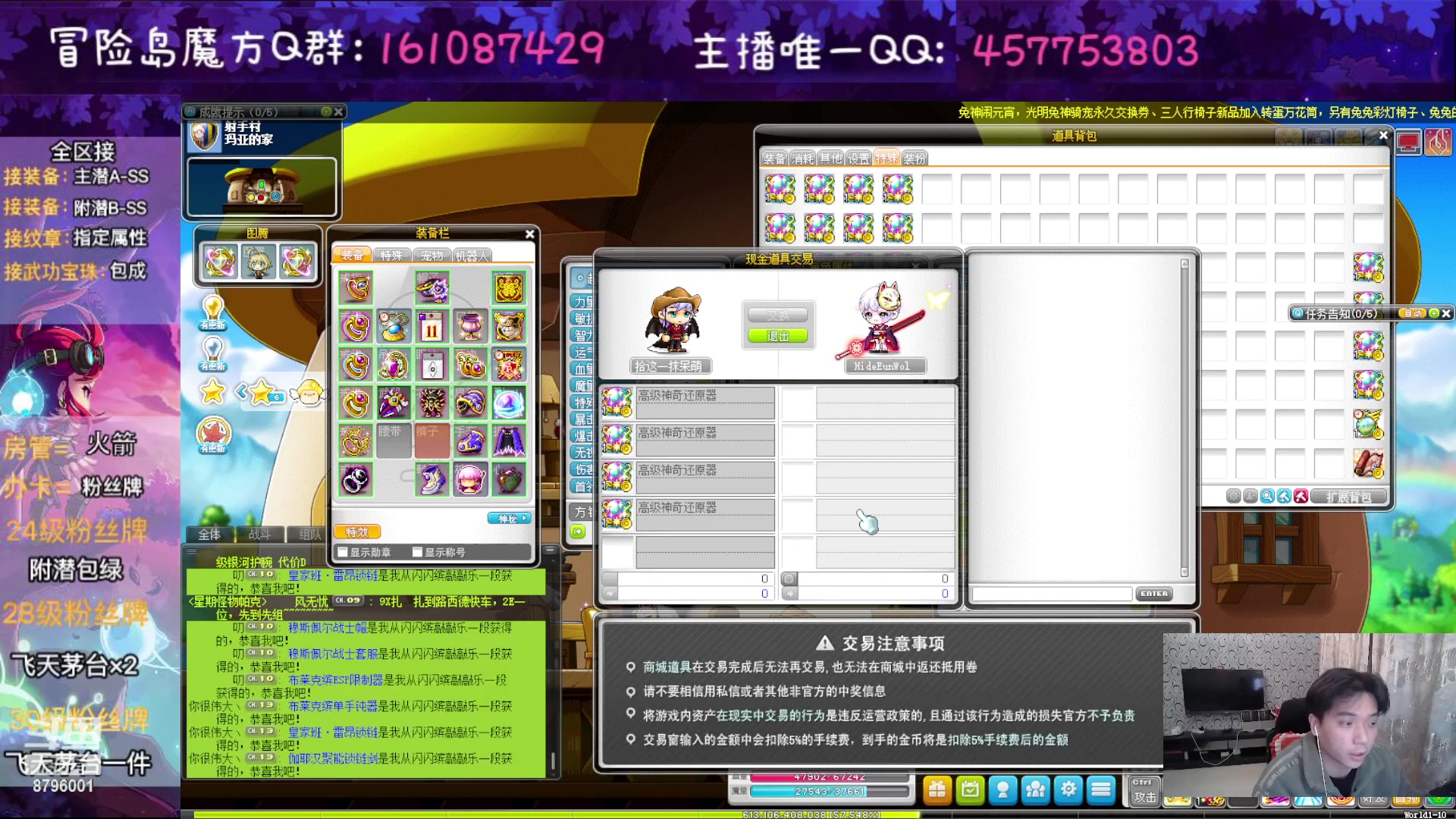Select the hat item in equipment slots
Screen dimensions: 1456x819
[432, 288]
